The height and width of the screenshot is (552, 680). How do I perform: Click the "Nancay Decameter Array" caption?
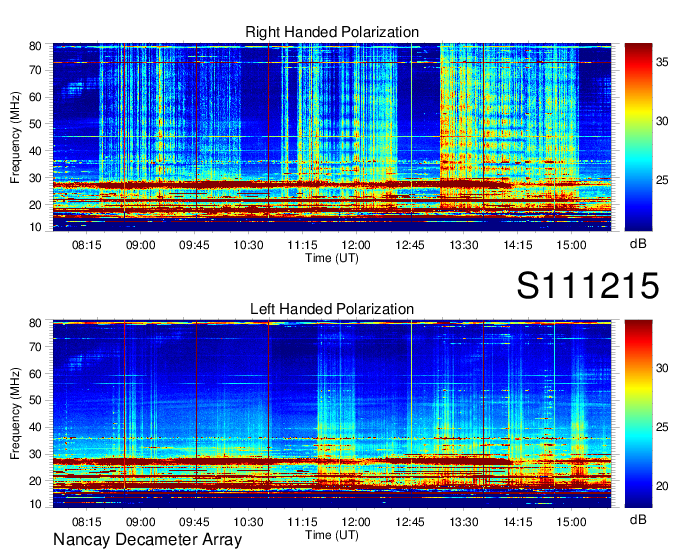[147, 539]
